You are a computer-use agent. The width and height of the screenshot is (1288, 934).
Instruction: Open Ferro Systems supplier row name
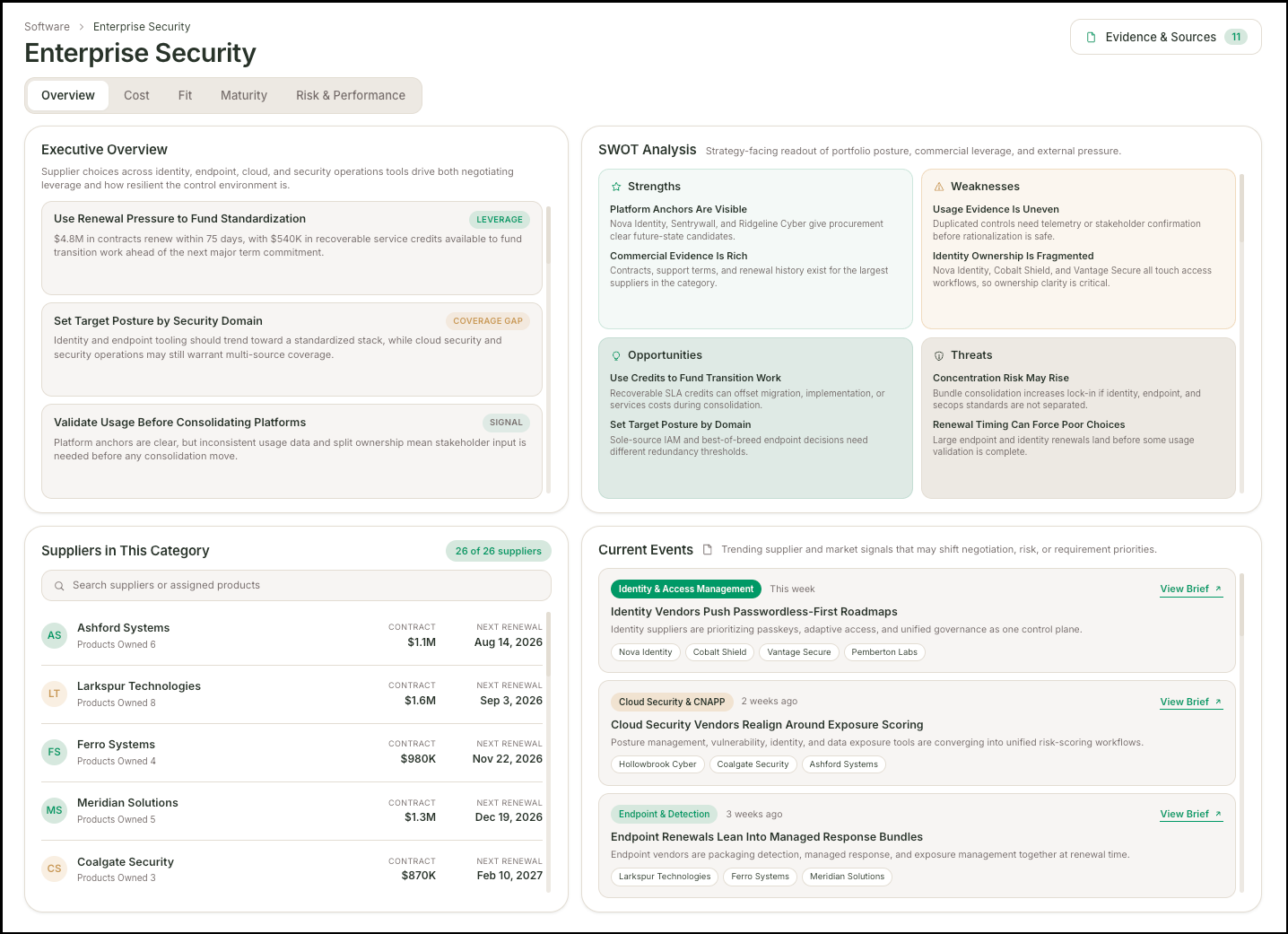(116, 745)
